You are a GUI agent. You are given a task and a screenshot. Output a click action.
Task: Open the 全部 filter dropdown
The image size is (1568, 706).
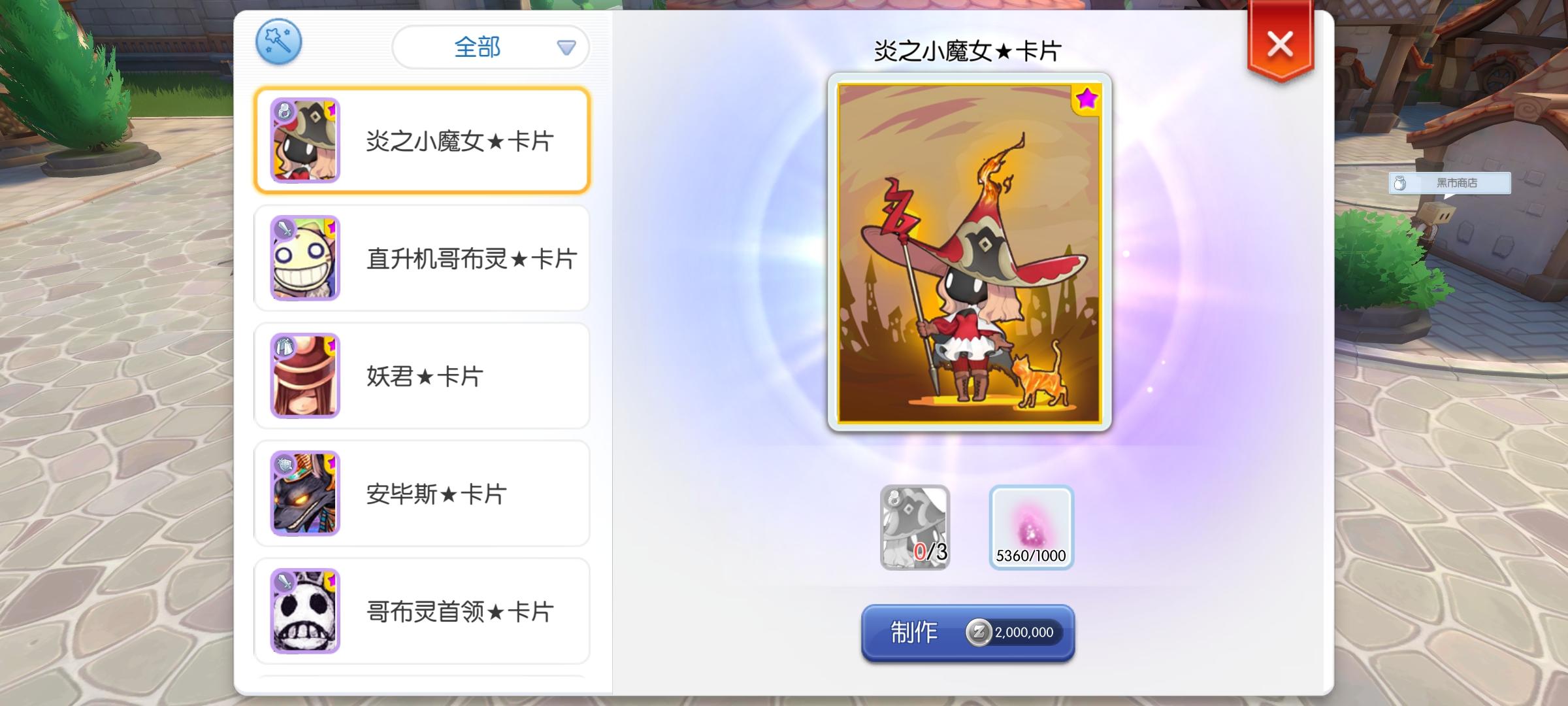491,47
